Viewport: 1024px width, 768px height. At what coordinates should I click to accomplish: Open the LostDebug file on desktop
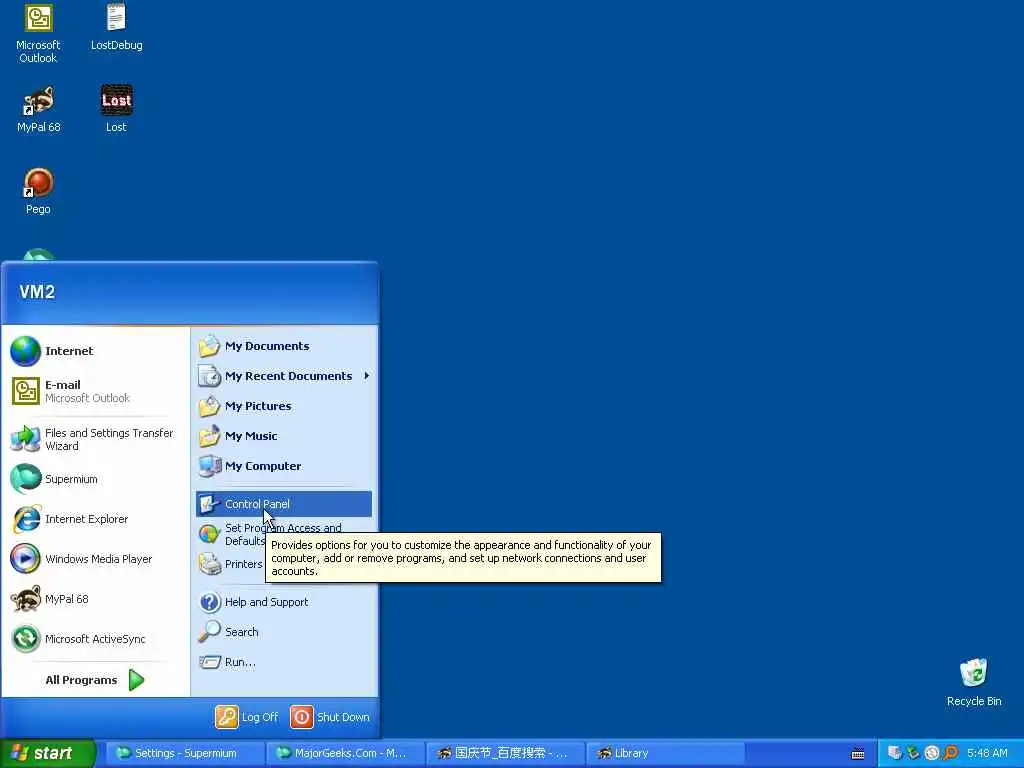point(116,27)
